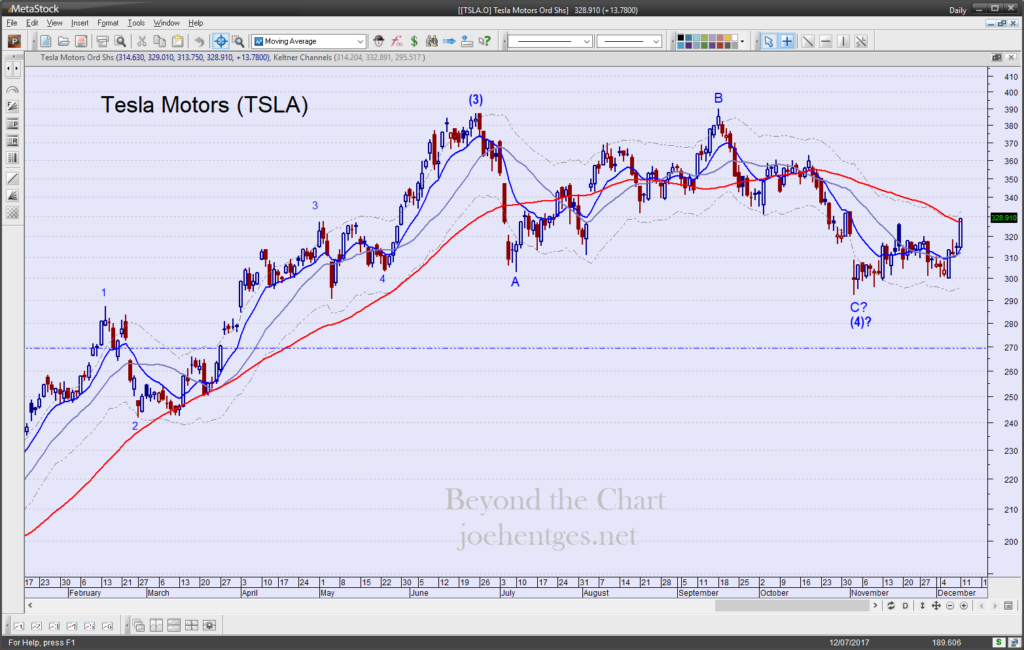Viewport: 1024px width, 650px height.
Task: Click the left sidebar diagonal line icon
Action: pos(12,178)
